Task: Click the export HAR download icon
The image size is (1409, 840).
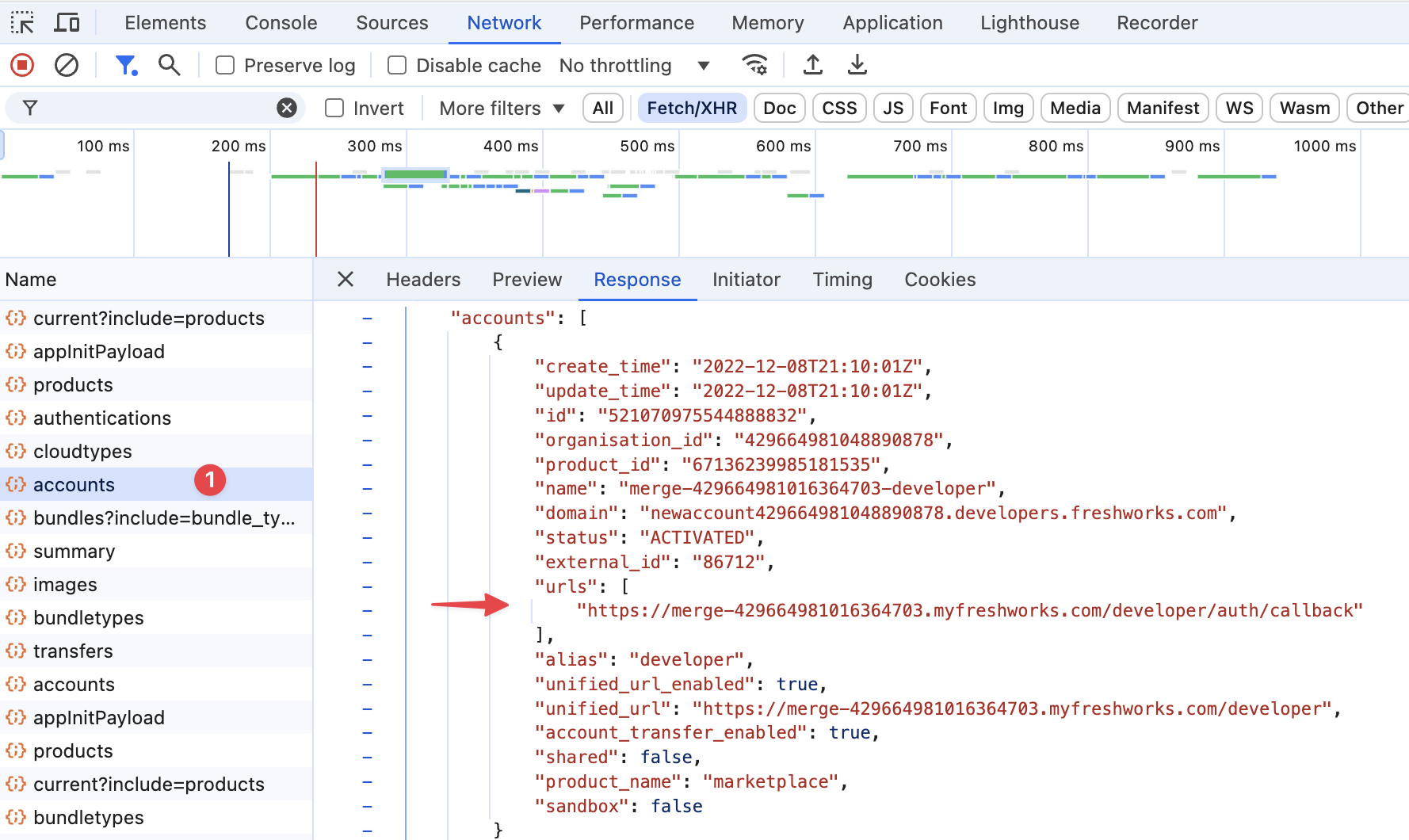Action: click(857, 65)
